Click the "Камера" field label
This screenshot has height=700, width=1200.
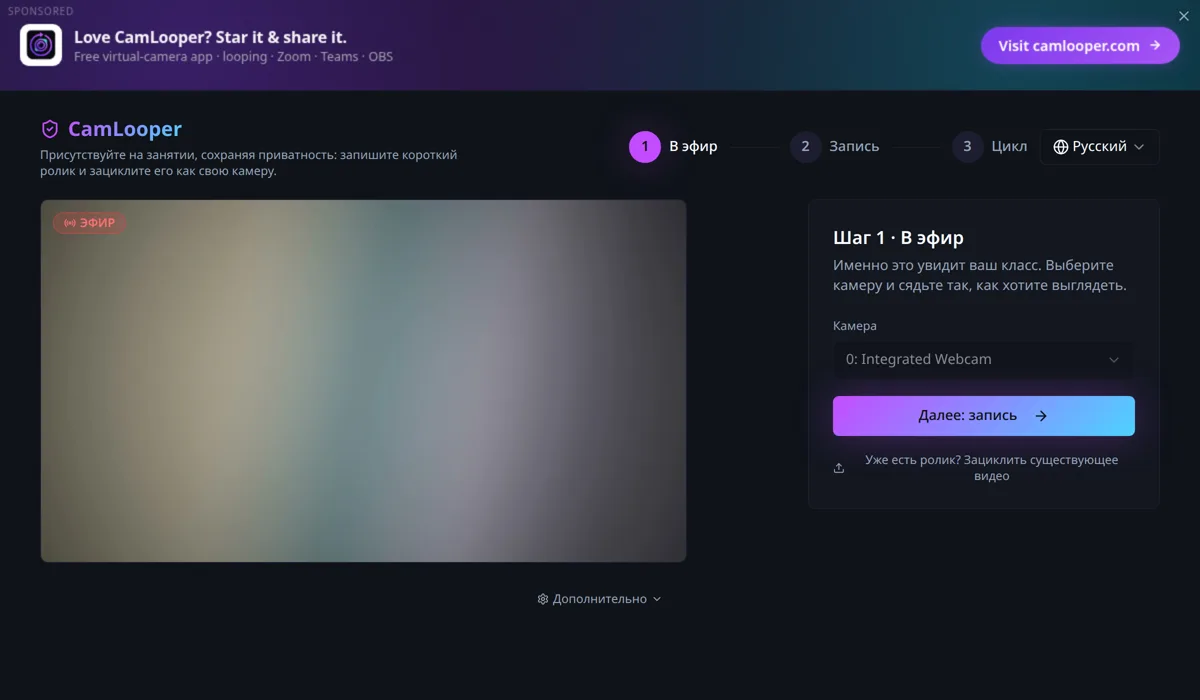click(x=855, y=326)
